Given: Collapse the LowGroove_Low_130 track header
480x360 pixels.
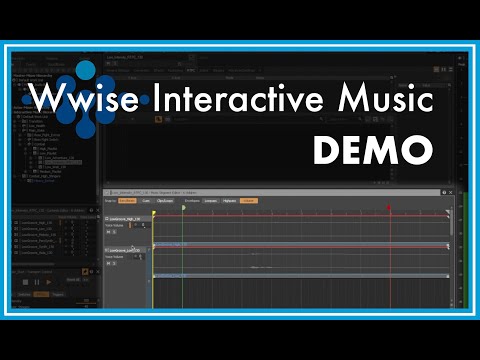Looking at the screenshot, I should 107,250.
